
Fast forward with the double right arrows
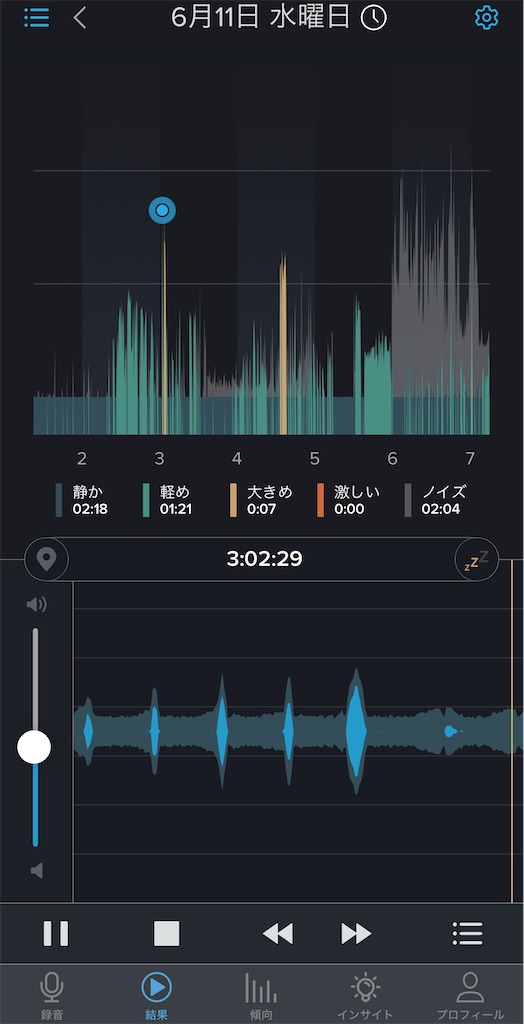point(356,934)
